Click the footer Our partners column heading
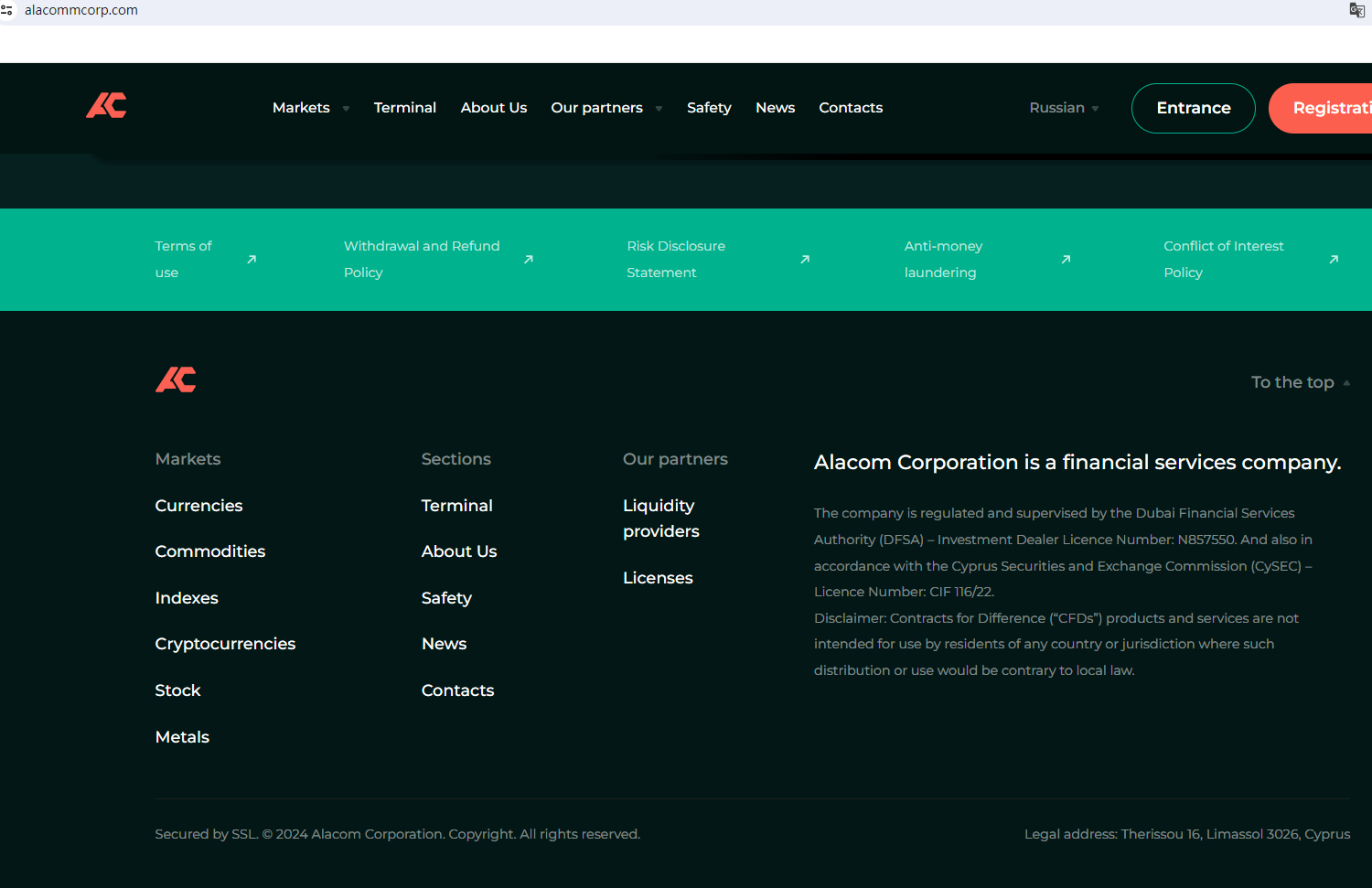 (675, 459)
